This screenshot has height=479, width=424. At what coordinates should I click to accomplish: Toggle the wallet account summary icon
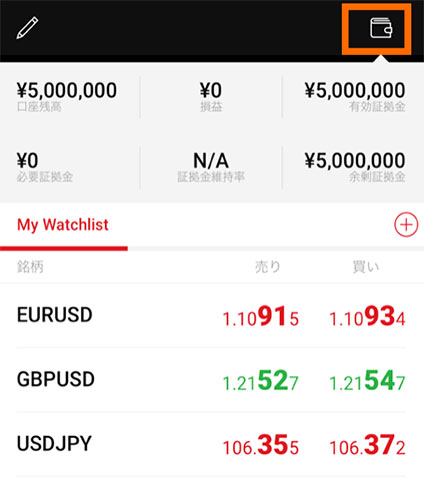coord(381,28)
